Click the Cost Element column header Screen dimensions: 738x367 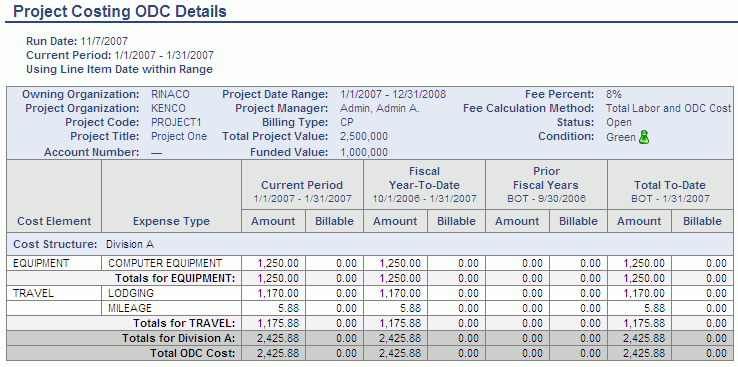pos(54,221)
